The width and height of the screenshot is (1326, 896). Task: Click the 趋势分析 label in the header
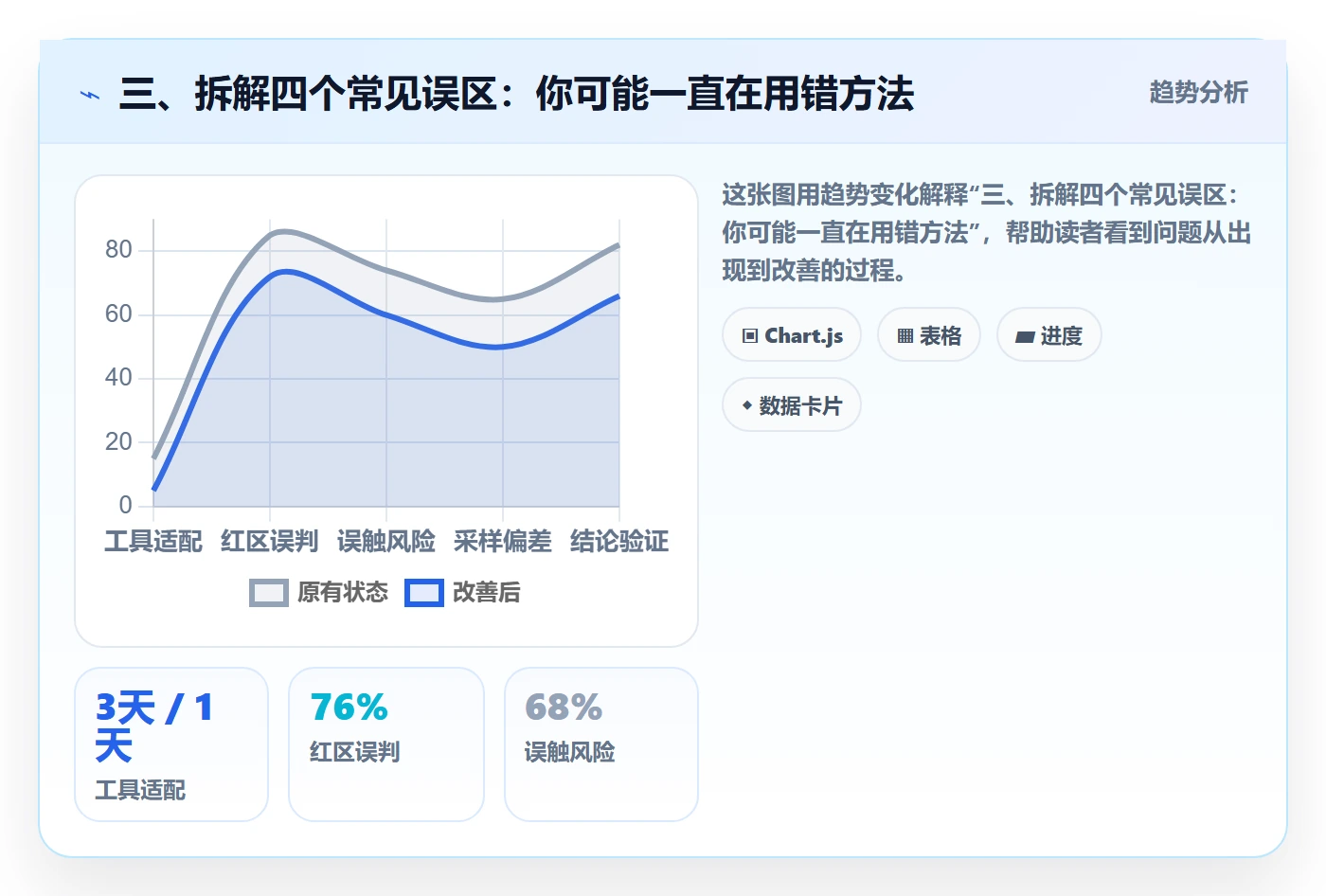1198,92
